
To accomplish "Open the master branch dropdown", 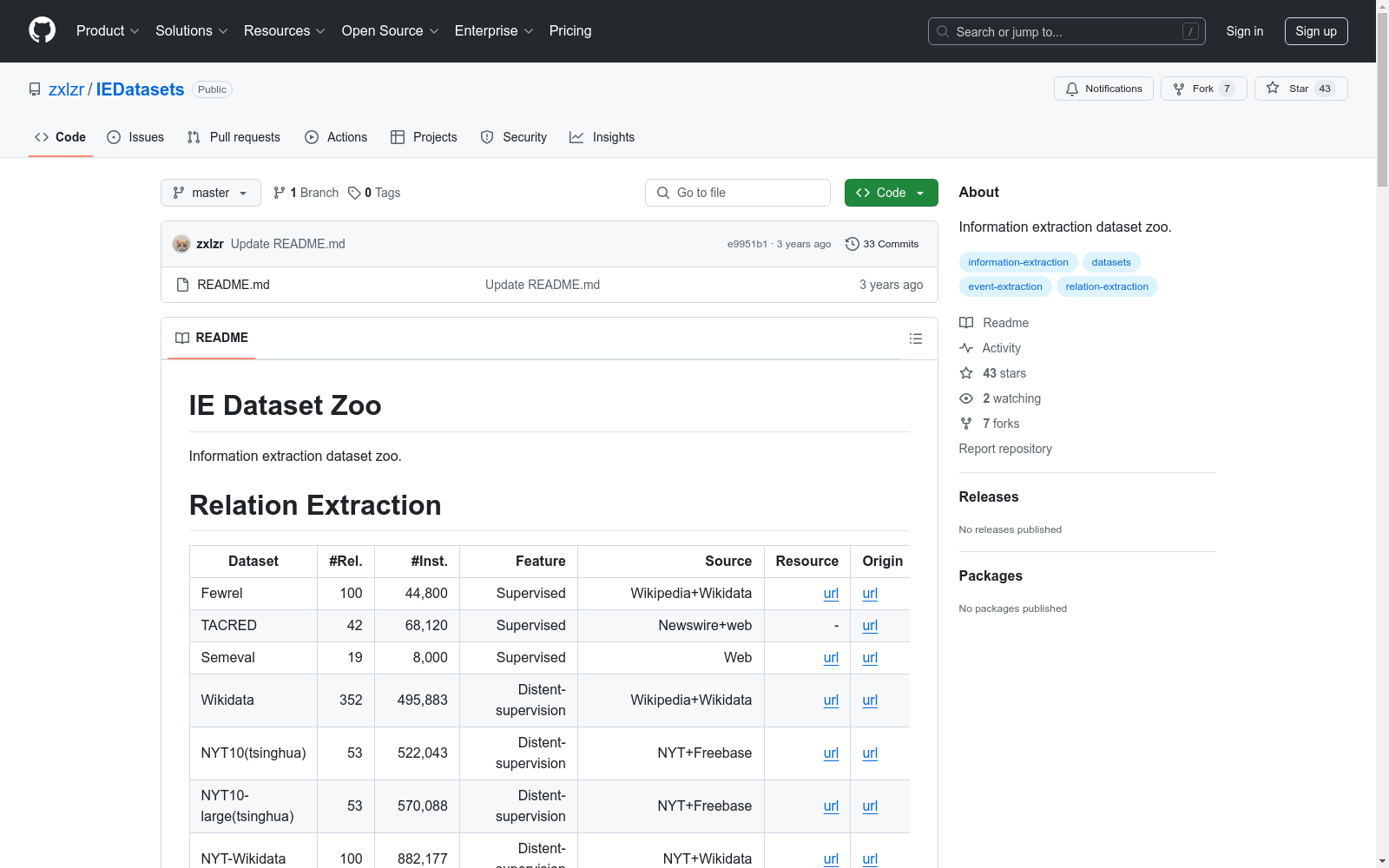I will (x=211, y=193).
